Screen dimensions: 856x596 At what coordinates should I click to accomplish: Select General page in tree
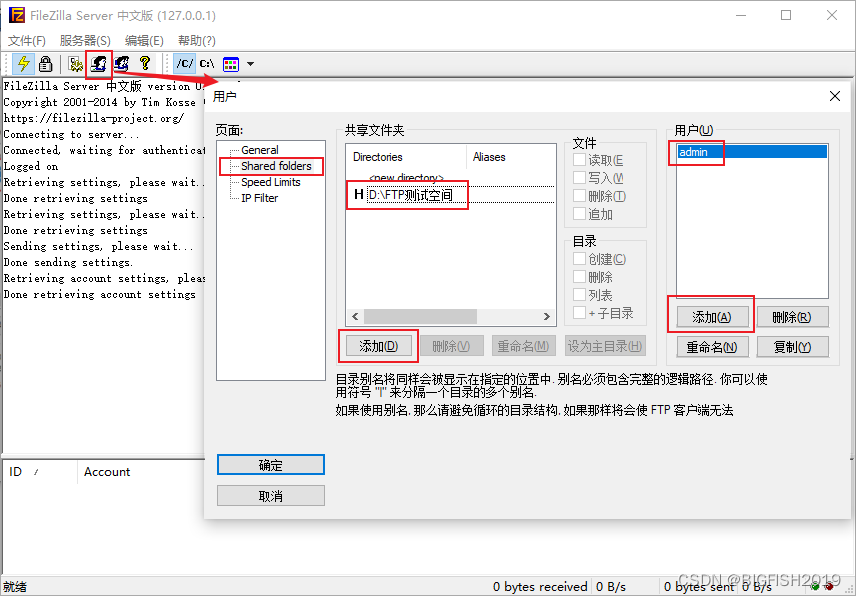pyautogui.click(x=259, y=150)
